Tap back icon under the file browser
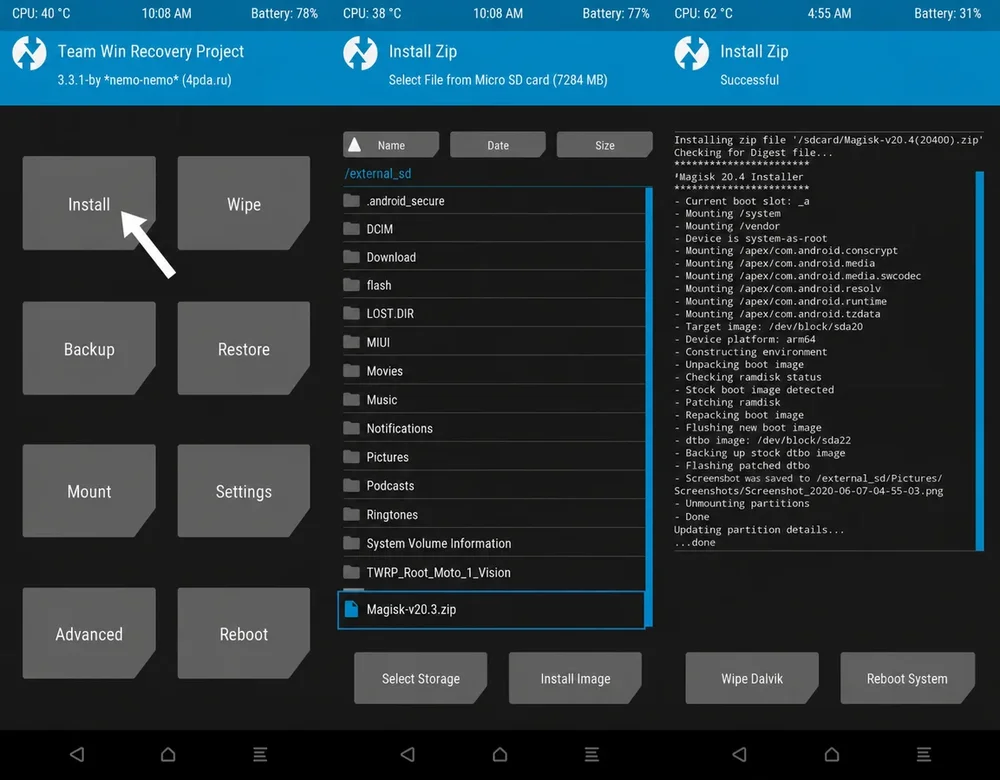The image size is (1000, 780). (x=408, y=754)
